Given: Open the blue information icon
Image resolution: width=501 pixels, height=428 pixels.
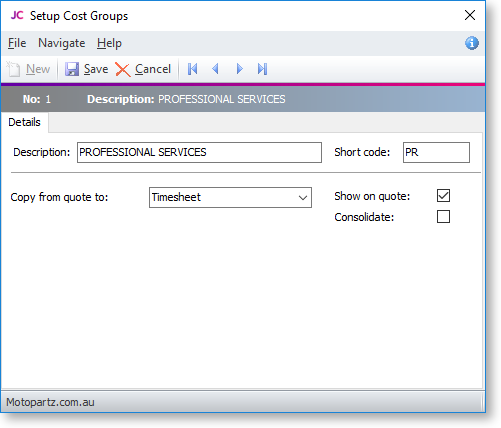Looking at the screenshot, I should click(472, 43).
